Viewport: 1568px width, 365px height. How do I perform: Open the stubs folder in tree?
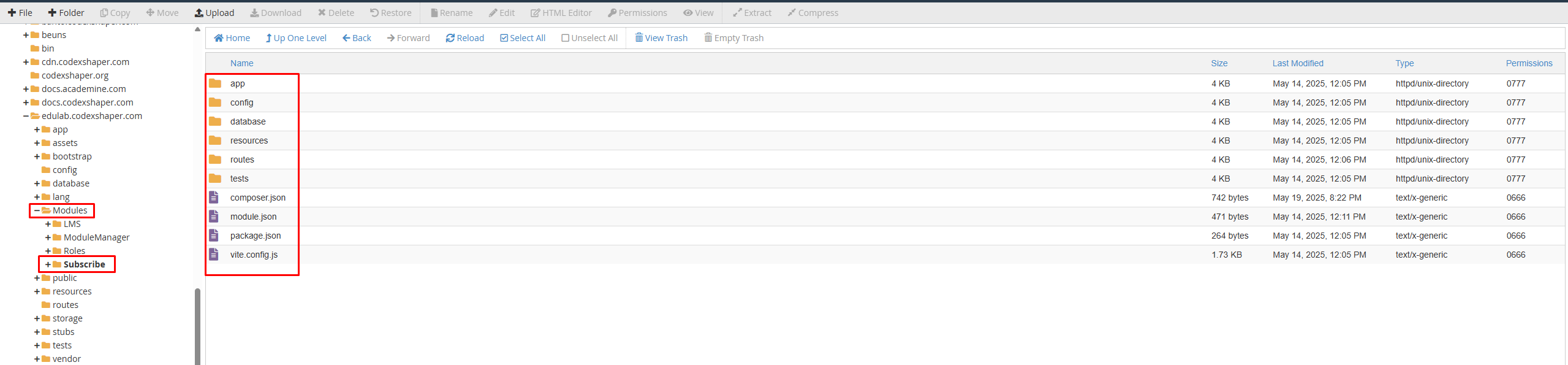63,332
